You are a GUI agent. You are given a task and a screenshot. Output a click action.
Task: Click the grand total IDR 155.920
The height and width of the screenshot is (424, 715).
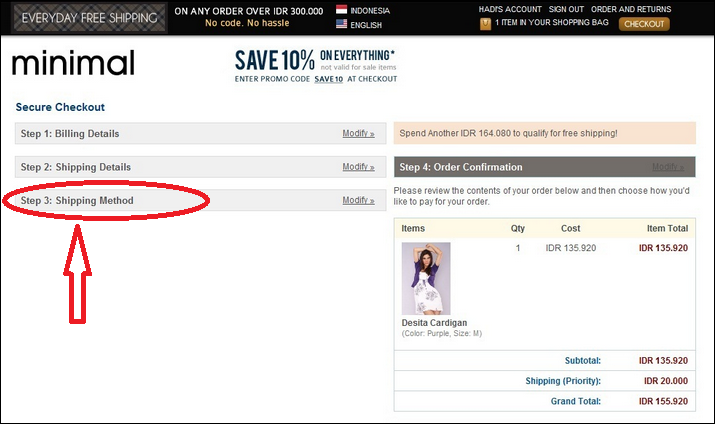[x=663, y=401]
